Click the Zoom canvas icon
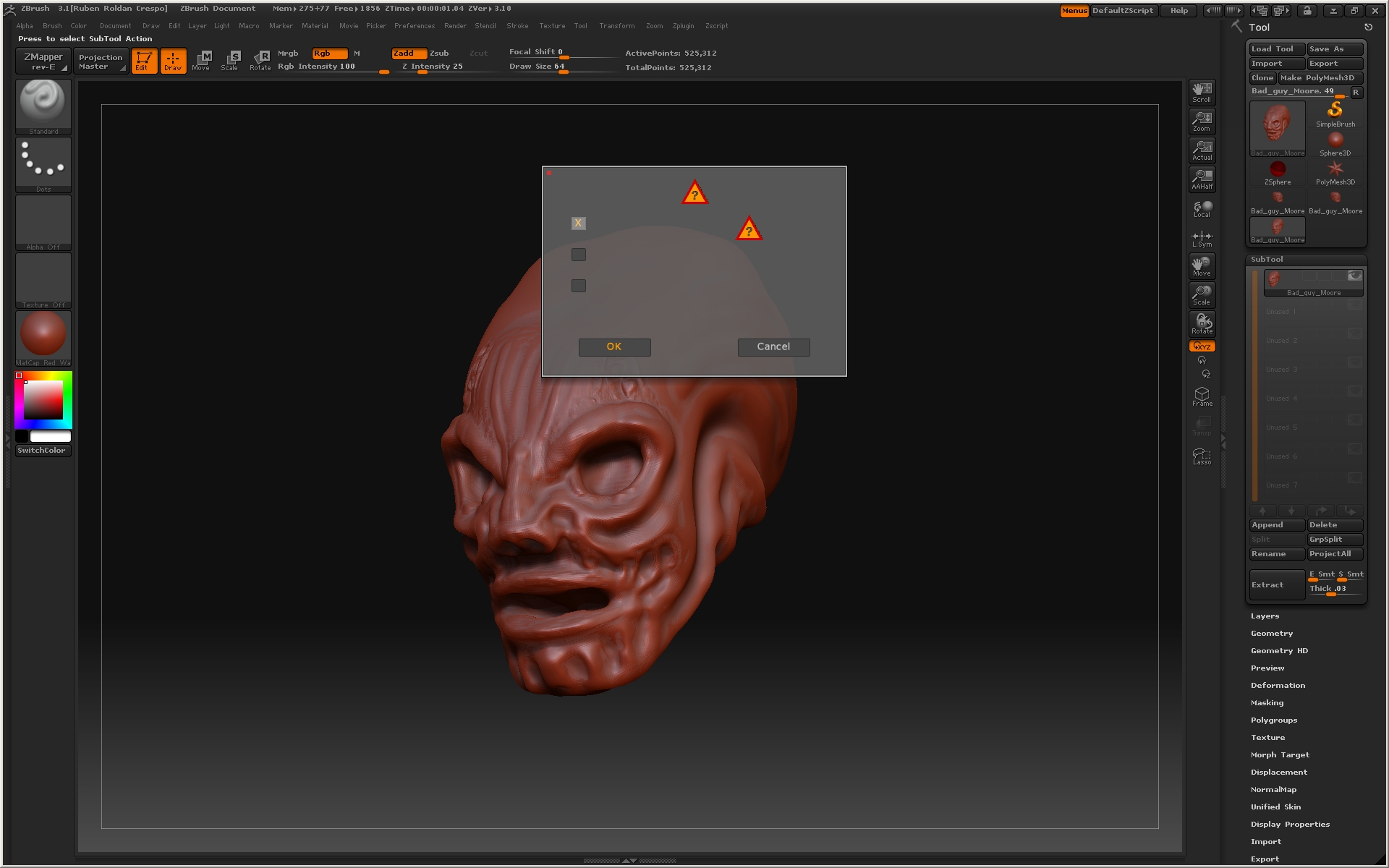The width and height of the screenshot is (1389, 868). tap(1202, 121)
